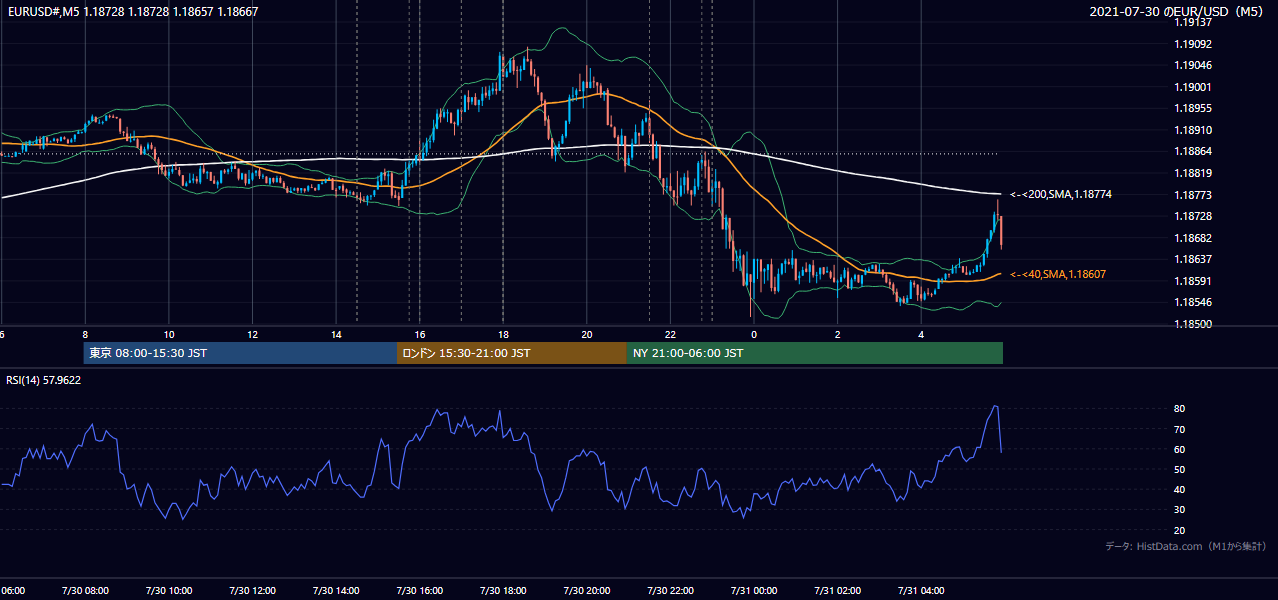The image size is (1278, 600).
Task: Click the 7/30 08:00 time label
Action: click(x=84, y=591)
